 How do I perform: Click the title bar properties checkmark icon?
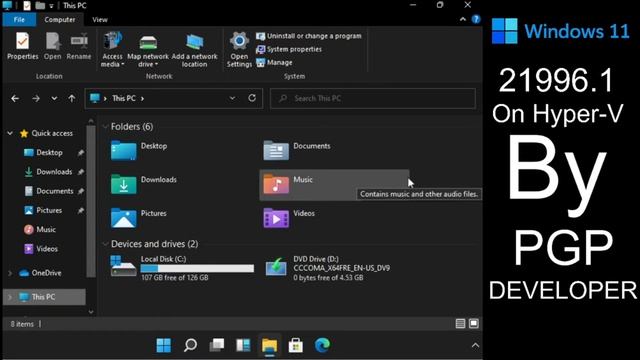coord(27,5)
